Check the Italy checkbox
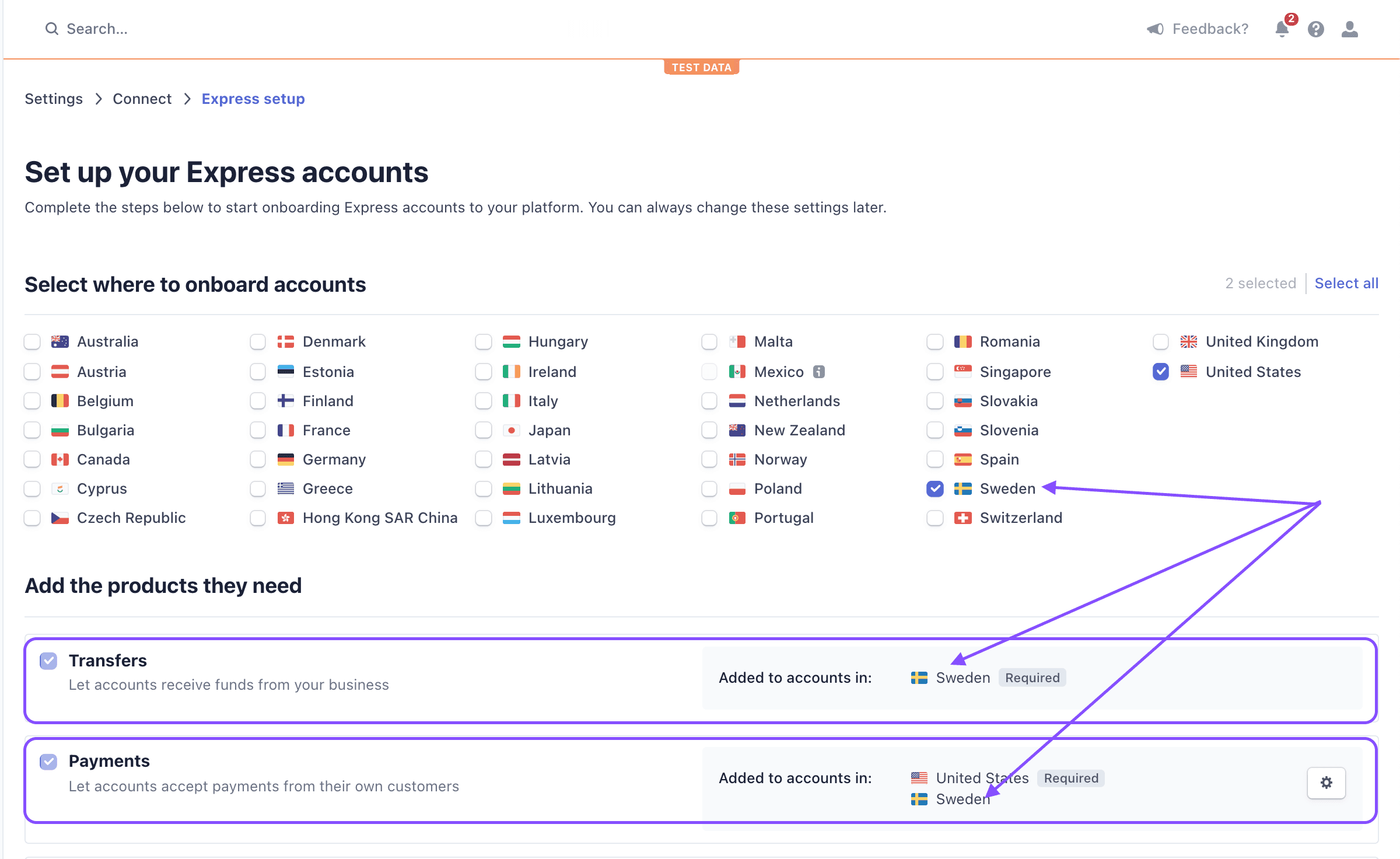Screen dimensions: 1400x859 coord(484,401)
